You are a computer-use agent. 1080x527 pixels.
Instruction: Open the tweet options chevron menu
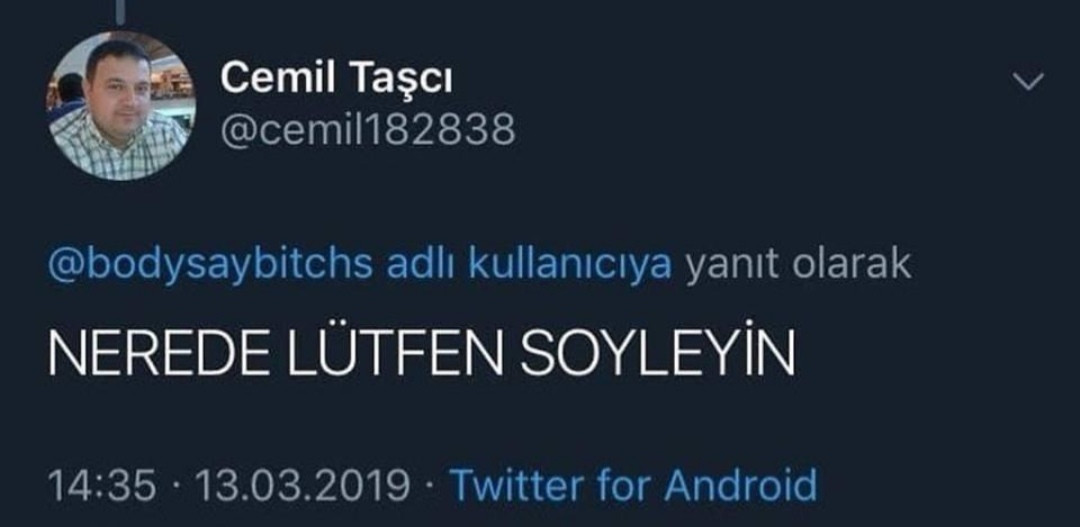1028,82
